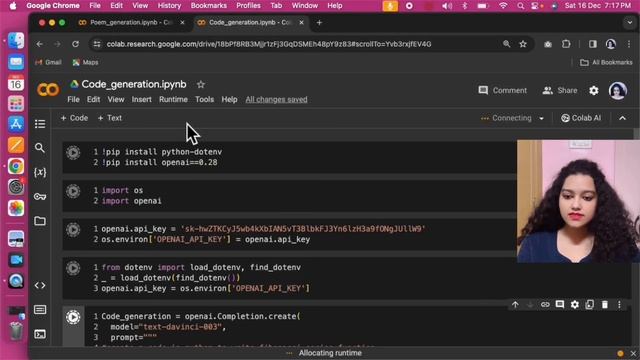This screenshot has height=360, width=640.
Task: Expand the Chrome tab search chevron
Action: pyautogui.click(x=629, y=23)
